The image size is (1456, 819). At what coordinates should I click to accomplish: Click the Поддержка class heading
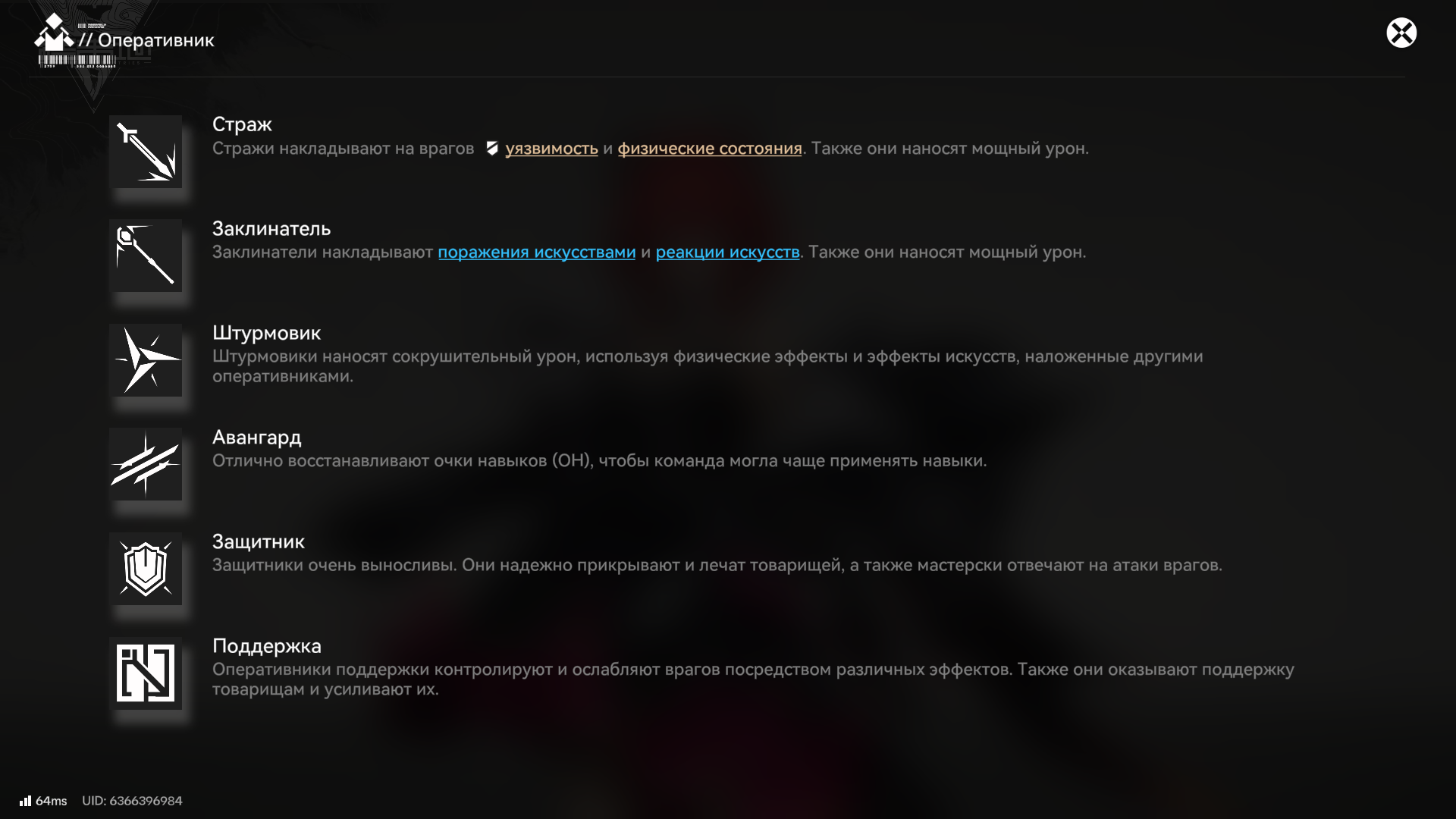tap(267, 646)
